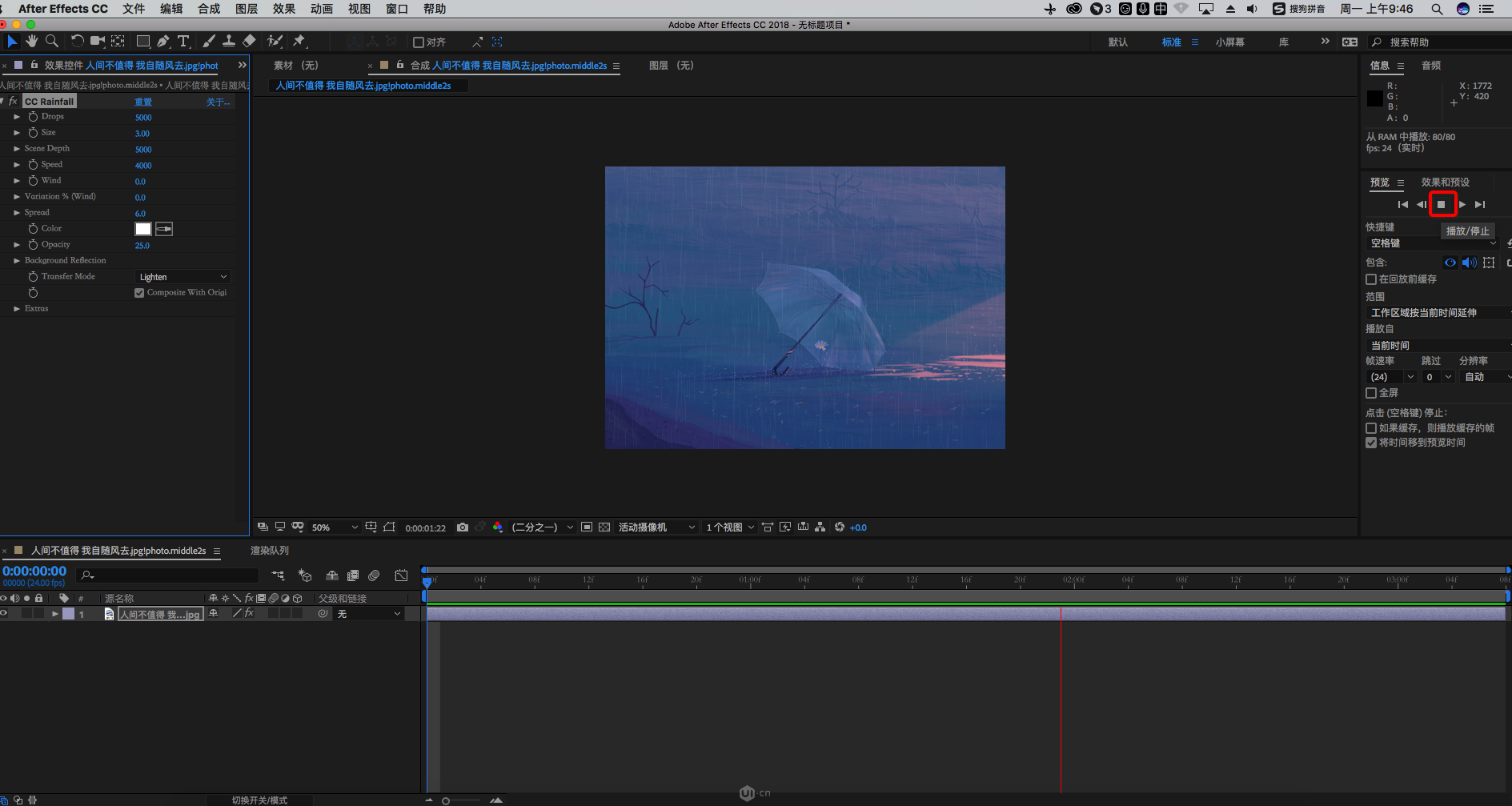Image resolution: width=1512 pixels, height=806 pixels.
Task: Stop preview playback
Action: tap(1442, 205)
